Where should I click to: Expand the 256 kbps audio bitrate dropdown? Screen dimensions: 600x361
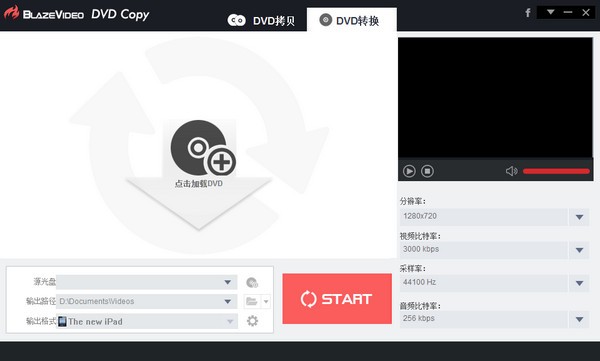click(x=579, y=319)
